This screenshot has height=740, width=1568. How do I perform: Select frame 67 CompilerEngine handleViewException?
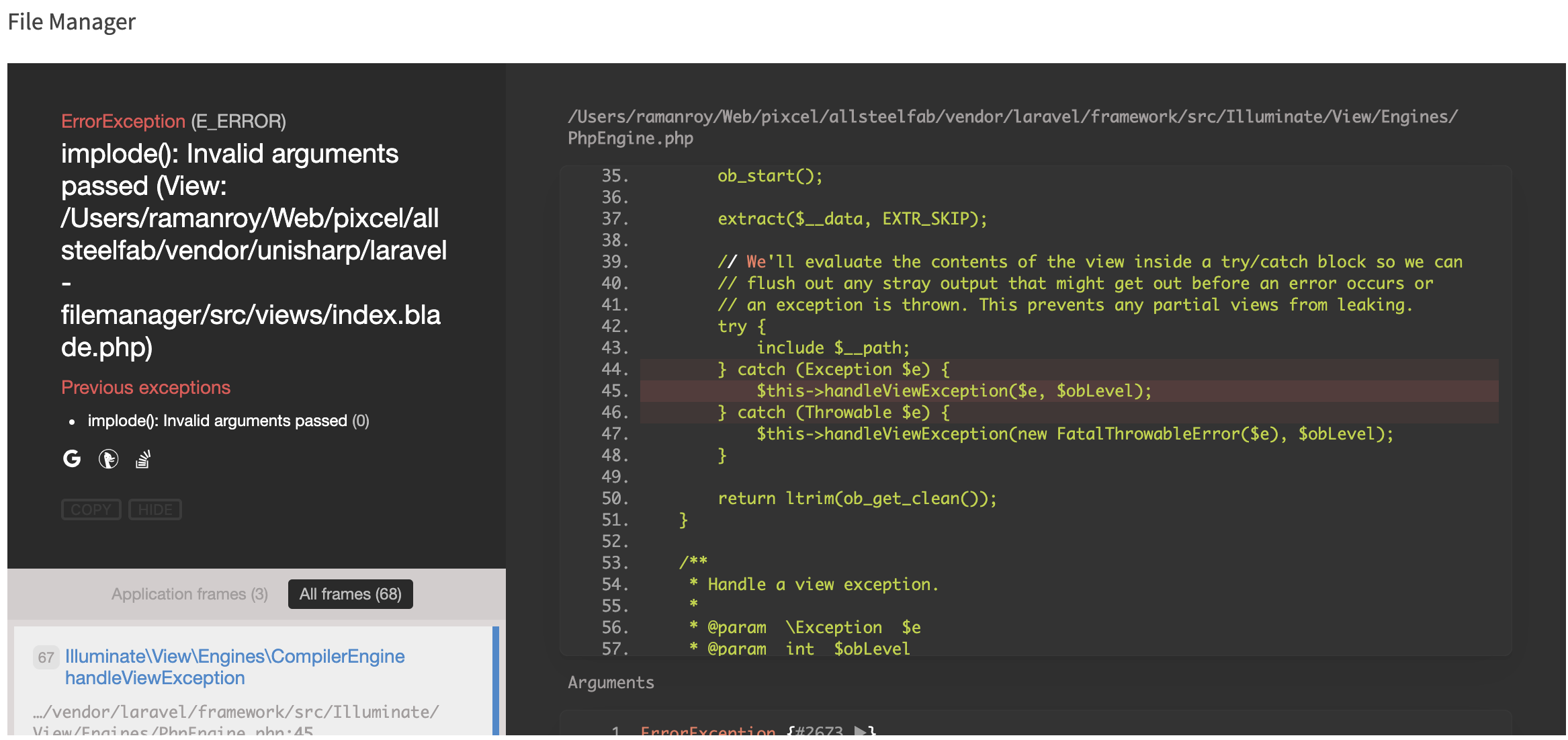(234, 666)
